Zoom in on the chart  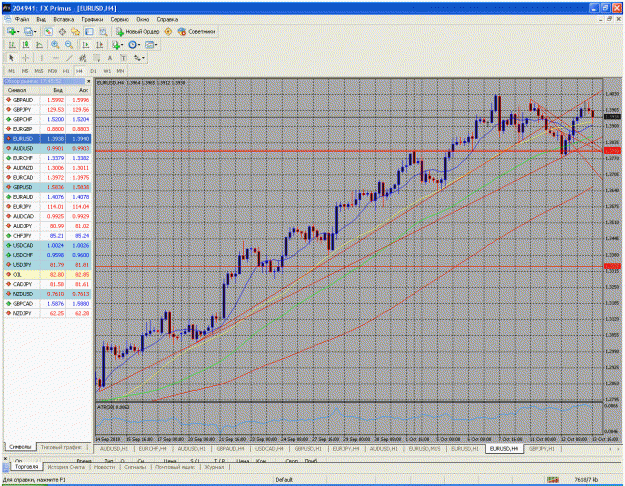(x=55, y=45)
